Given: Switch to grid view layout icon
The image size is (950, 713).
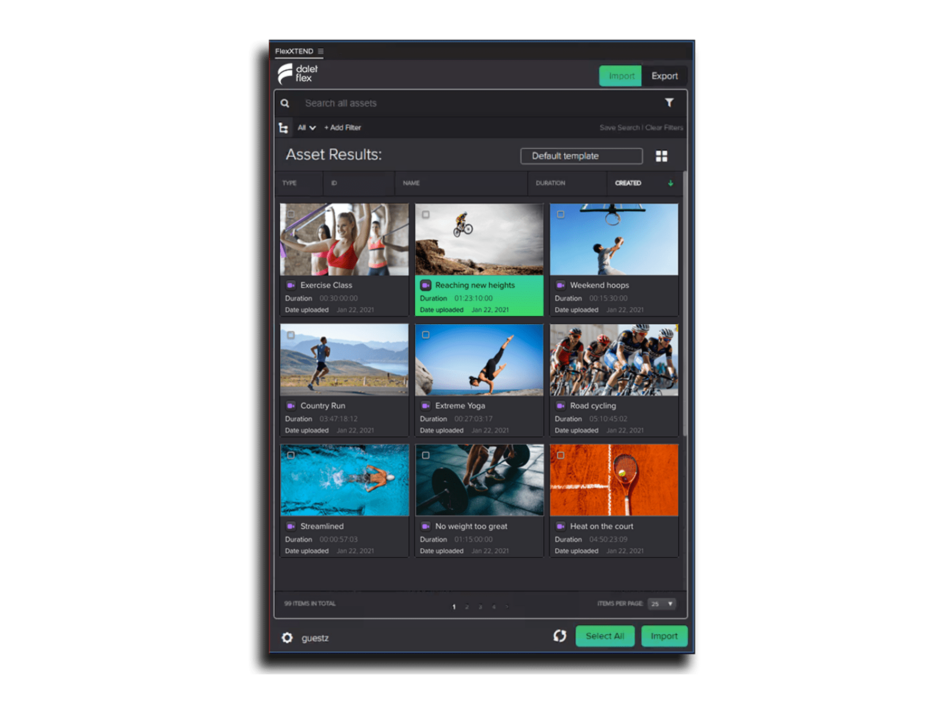Looking at the screenshot, I should [661, 156].
